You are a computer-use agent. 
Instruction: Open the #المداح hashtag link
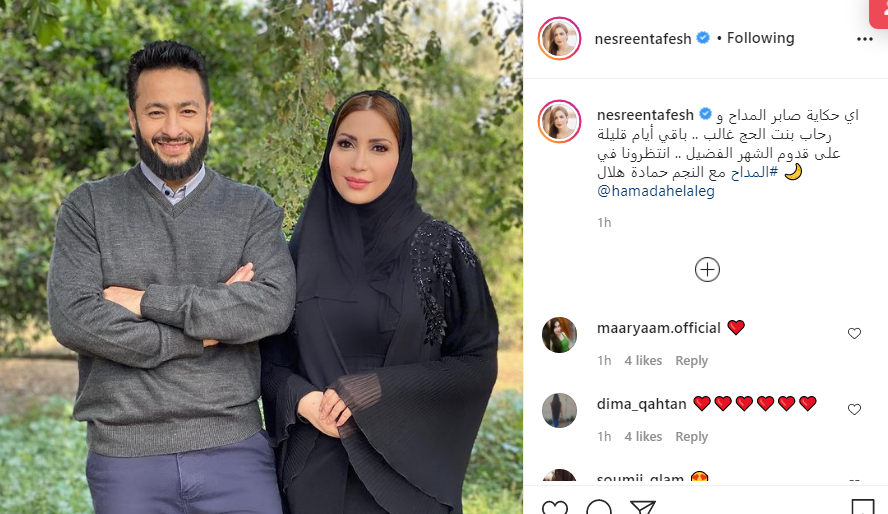click(x=754, y=172)
